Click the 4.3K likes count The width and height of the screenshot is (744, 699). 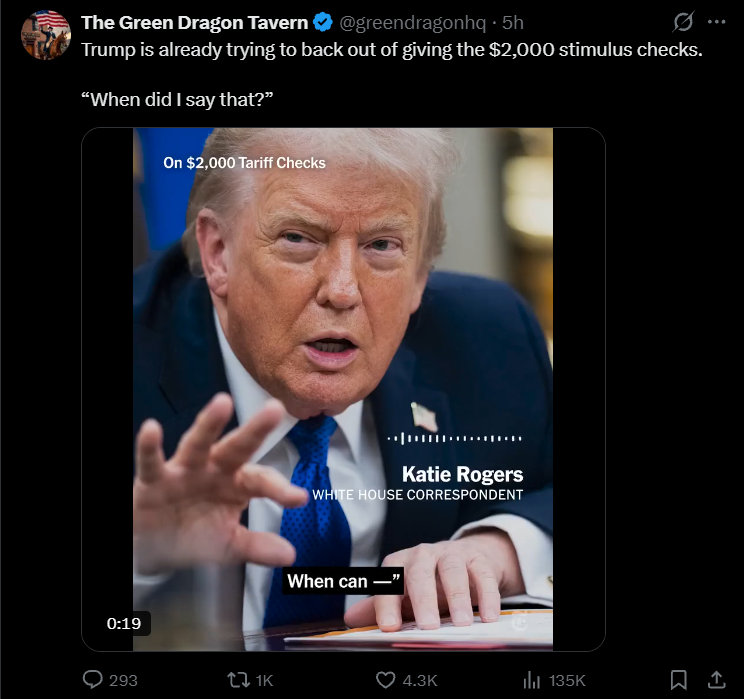(420, 680)
